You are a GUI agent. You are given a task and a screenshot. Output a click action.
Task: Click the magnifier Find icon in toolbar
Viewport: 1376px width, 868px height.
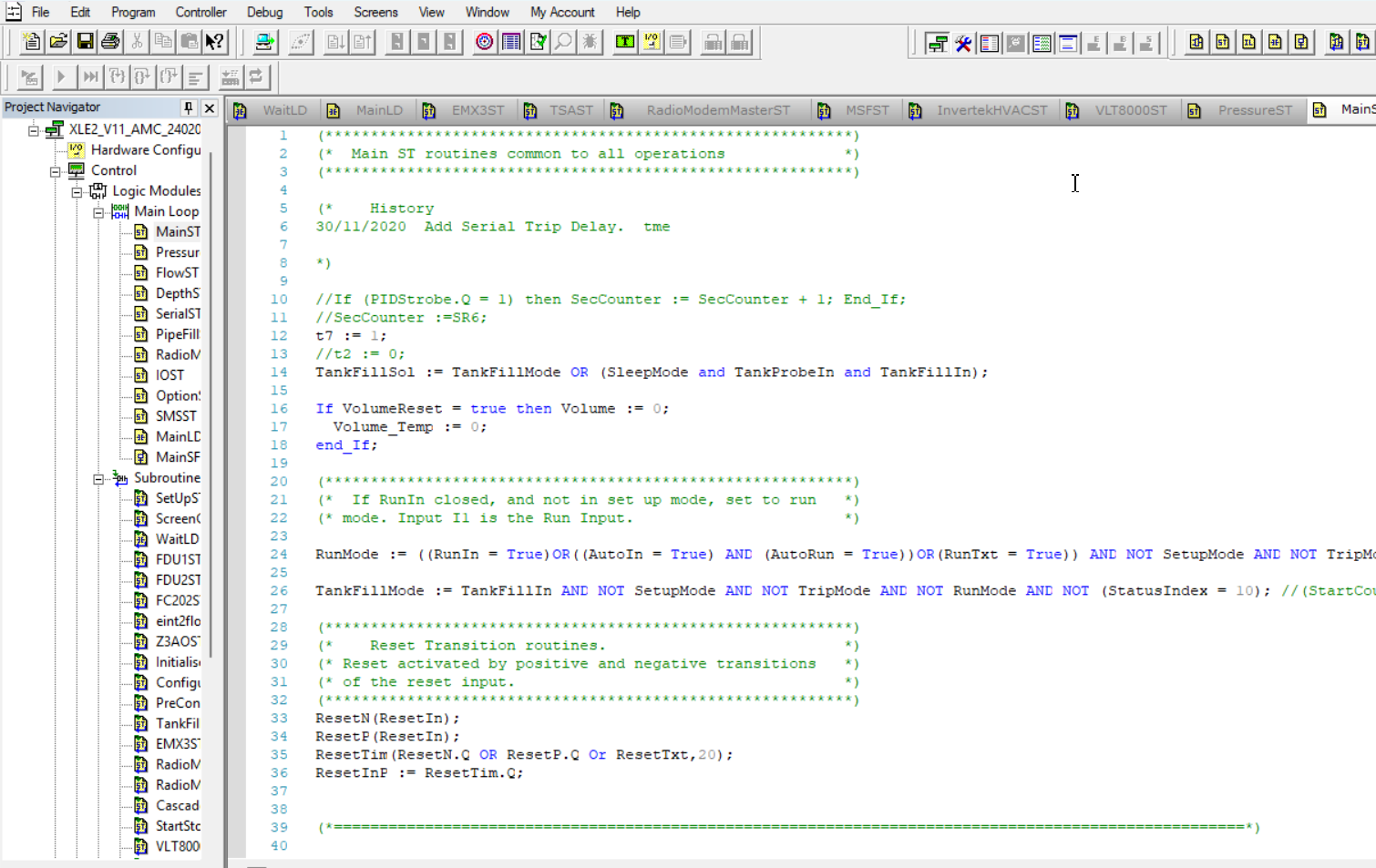click(564, 42)
